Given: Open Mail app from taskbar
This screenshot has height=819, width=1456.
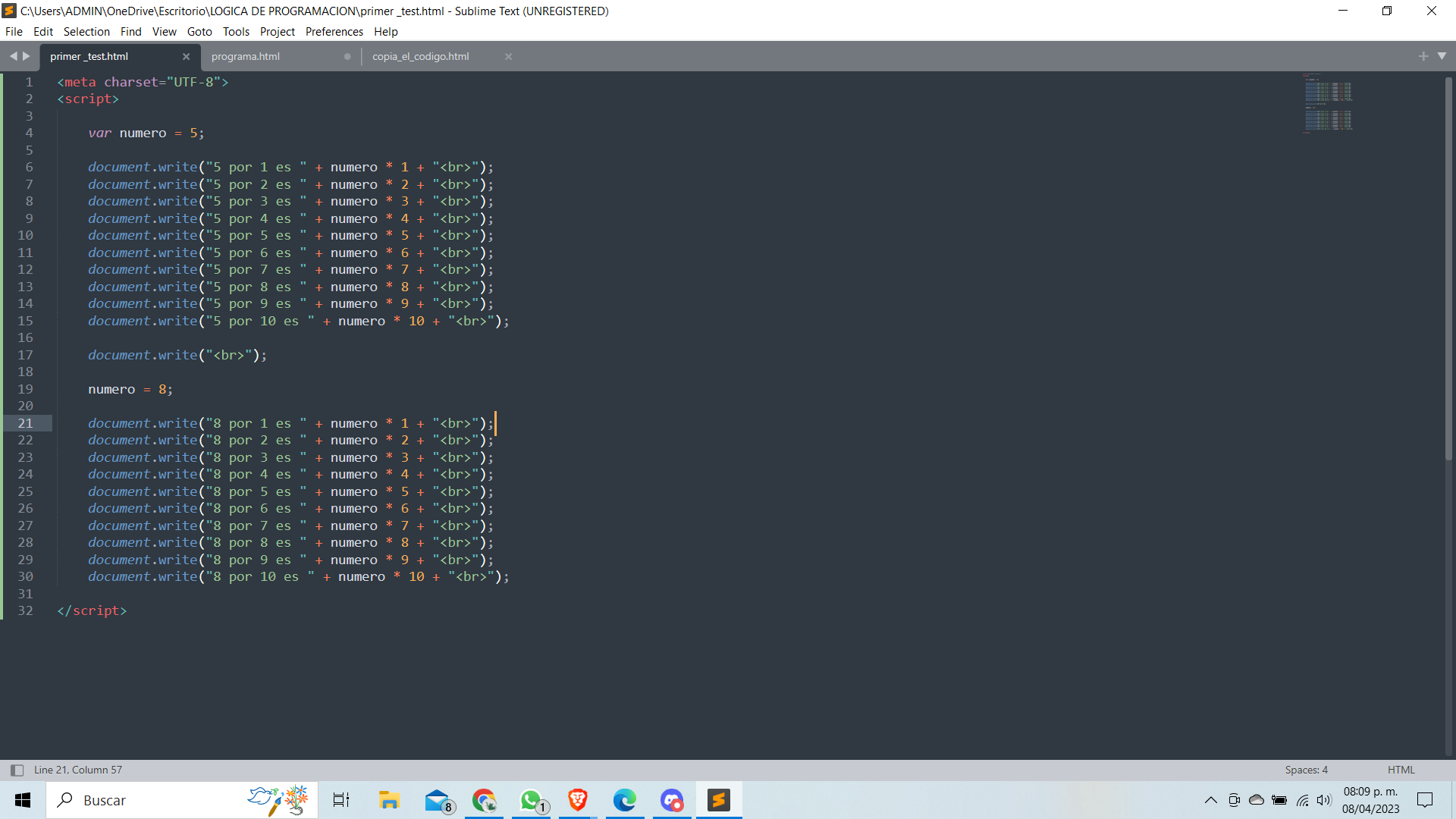Looking at the screenshot, I should coord(438,801).
